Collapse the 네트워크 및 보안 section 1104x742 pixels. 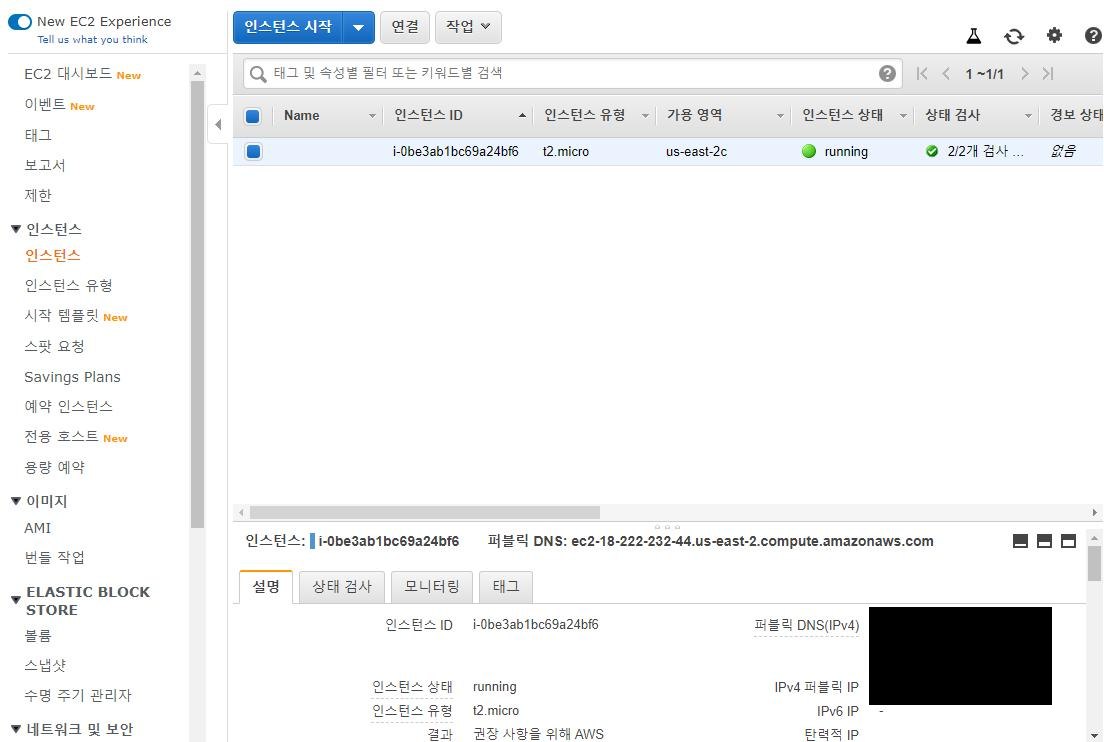pyautogui.click(x=15, y=729)
